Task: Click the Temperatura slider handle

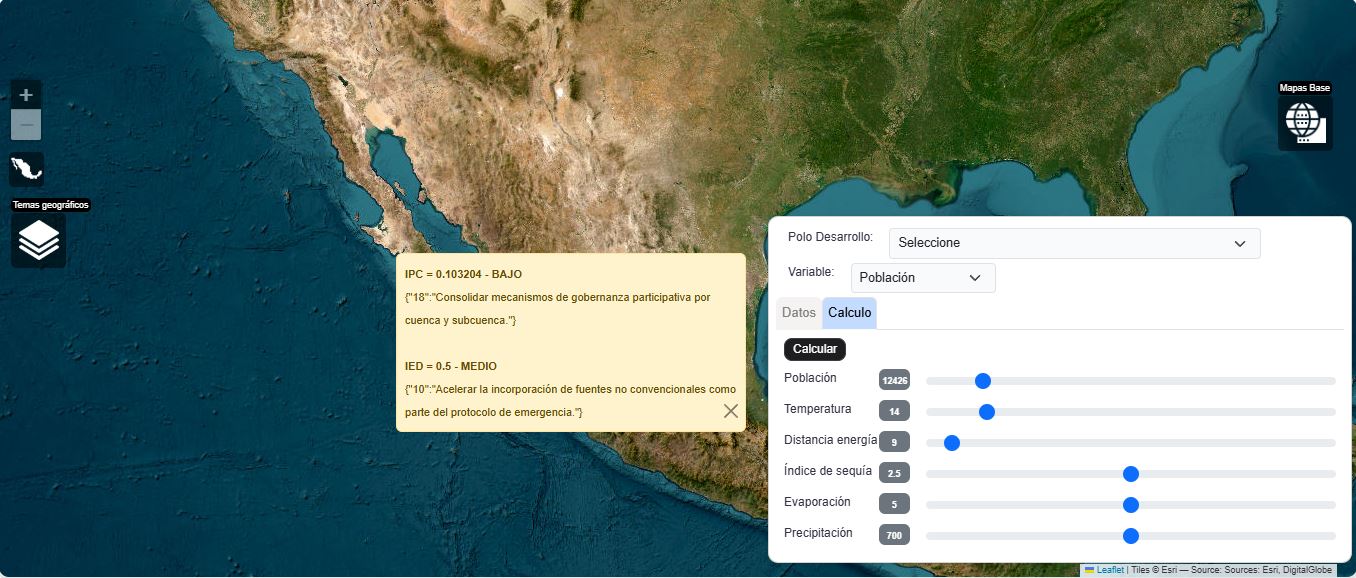Action: (x=987, y=411)
